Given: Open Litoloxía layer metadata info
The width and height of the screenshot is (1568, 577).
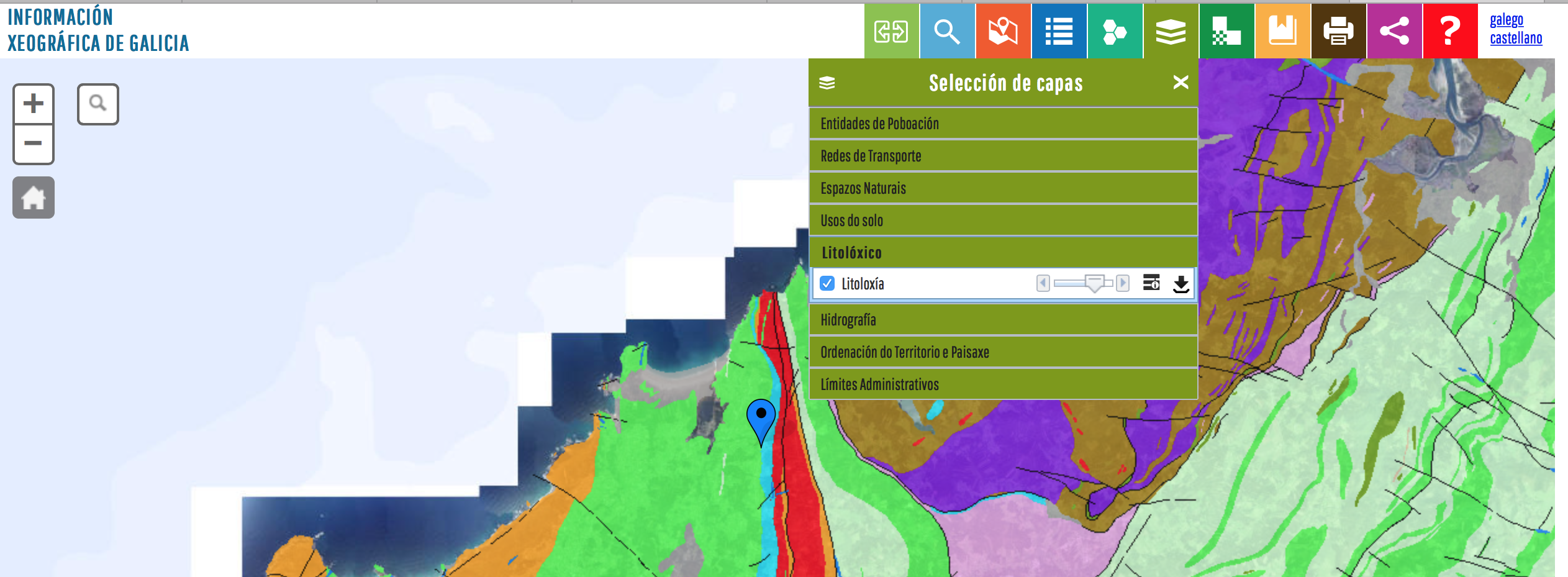Looking at the screenshot, I should pos(1151,283).
